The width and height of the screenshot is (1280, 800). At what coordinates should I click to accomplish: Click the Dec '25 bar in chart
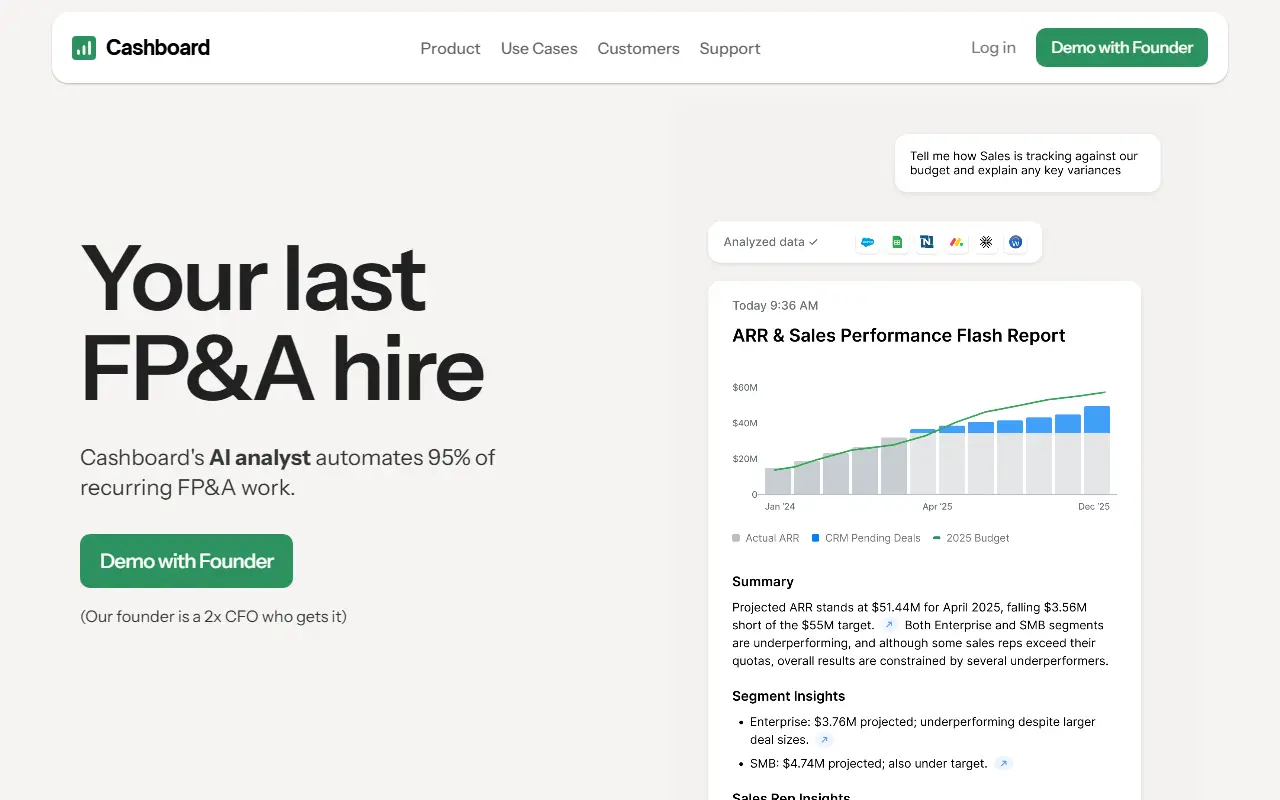click(1097, 450)
